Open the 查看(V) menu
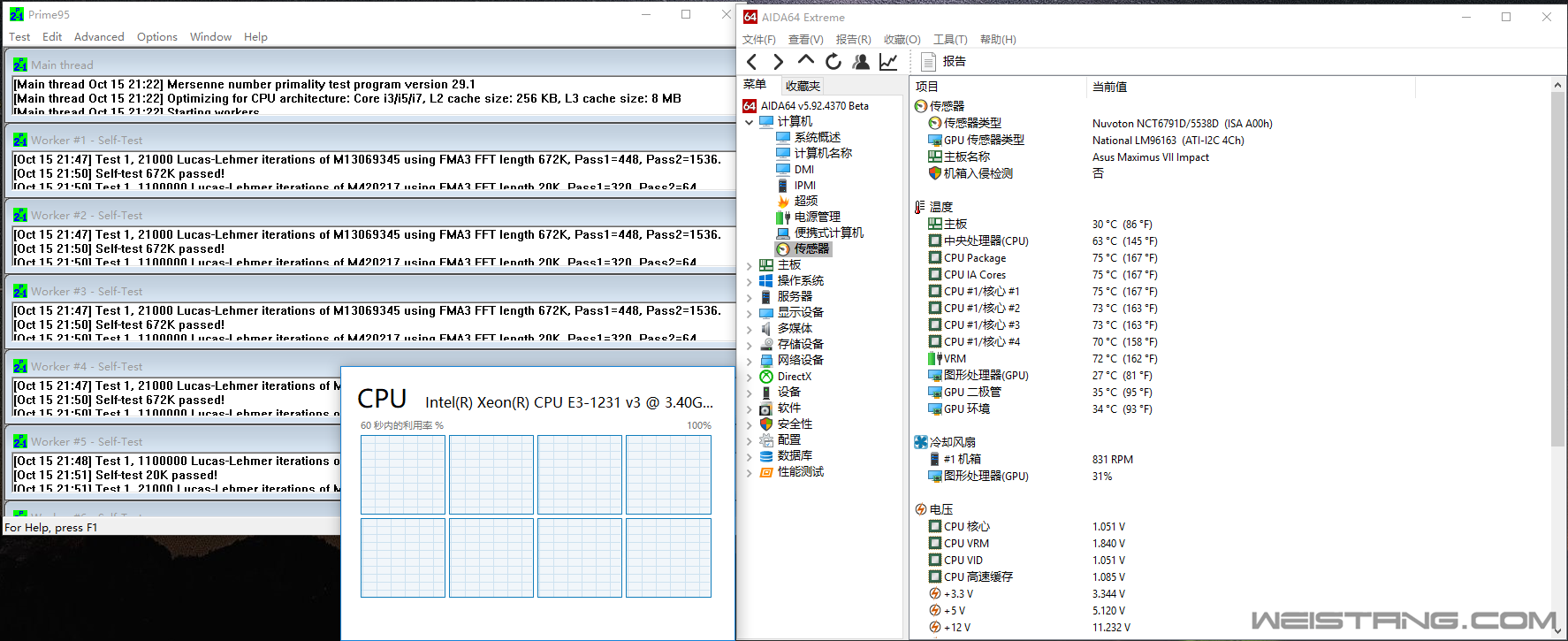1568x641 pixels. 805,40
